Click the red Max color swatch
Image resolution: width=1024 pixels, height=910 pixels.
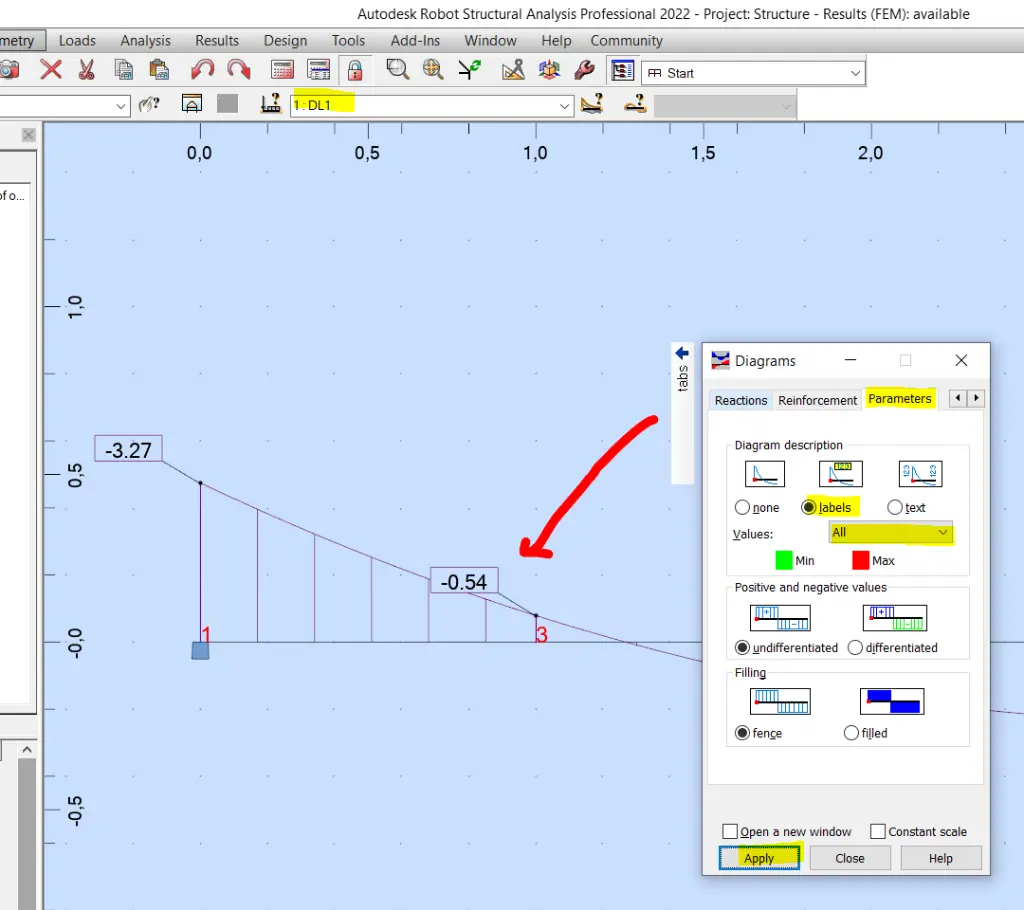pyautogui.click(x=861, y=561)
